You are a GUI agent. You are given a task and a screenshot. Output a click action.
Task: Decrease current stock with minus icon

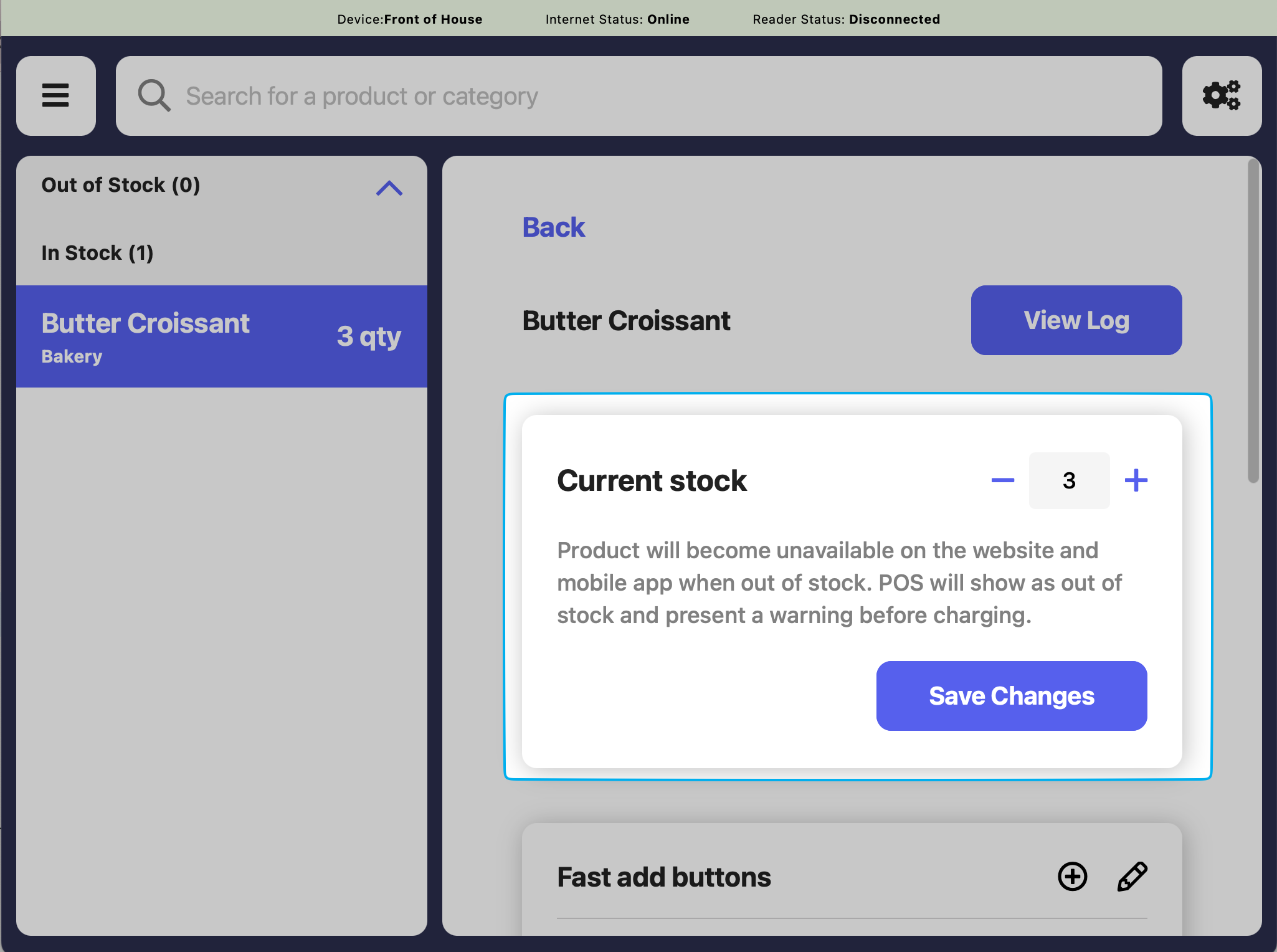click(1002, 480)
